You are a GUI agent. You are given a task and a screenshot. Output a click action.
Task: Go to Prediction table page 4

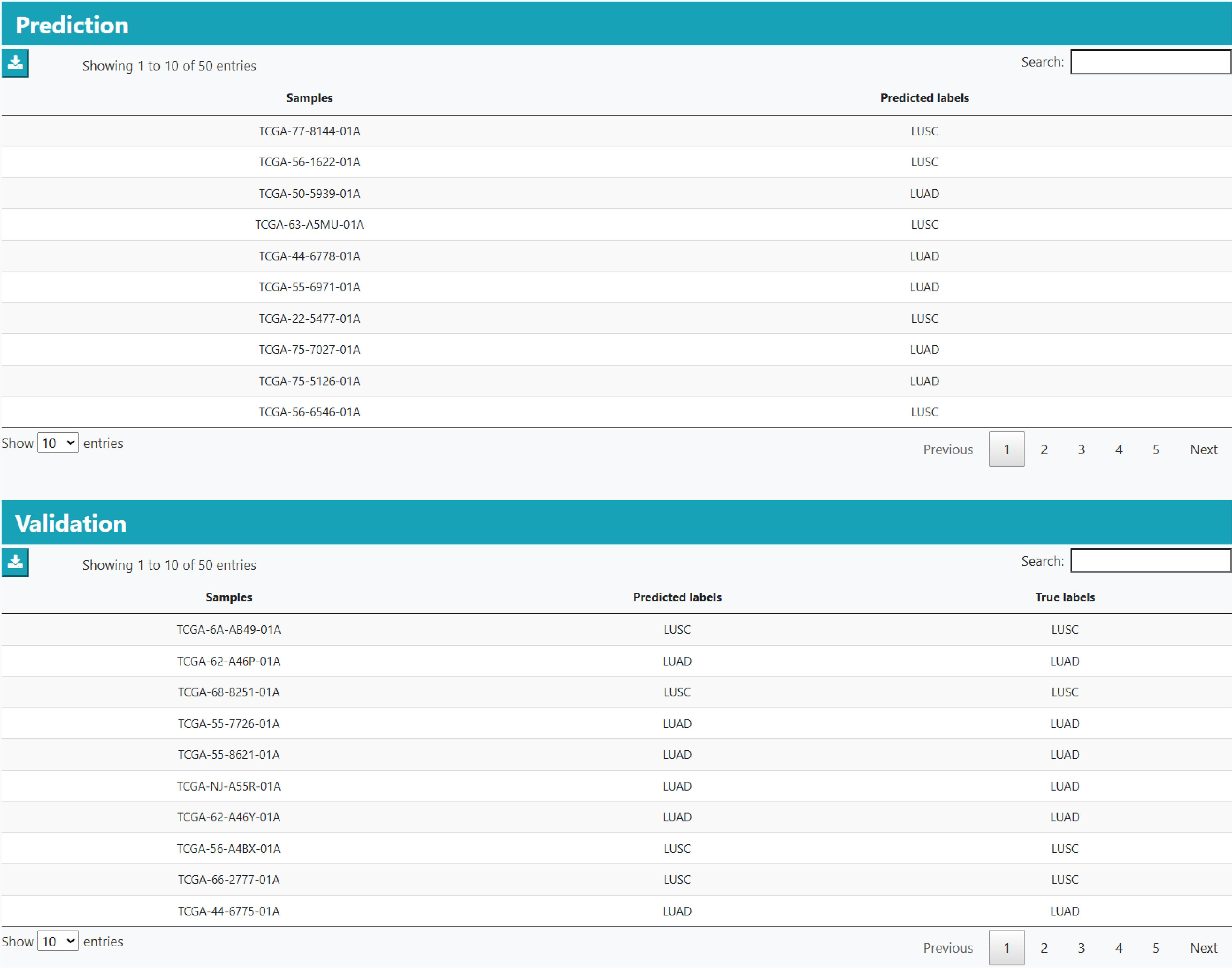pyautogui.click(x=1118, y=449)
